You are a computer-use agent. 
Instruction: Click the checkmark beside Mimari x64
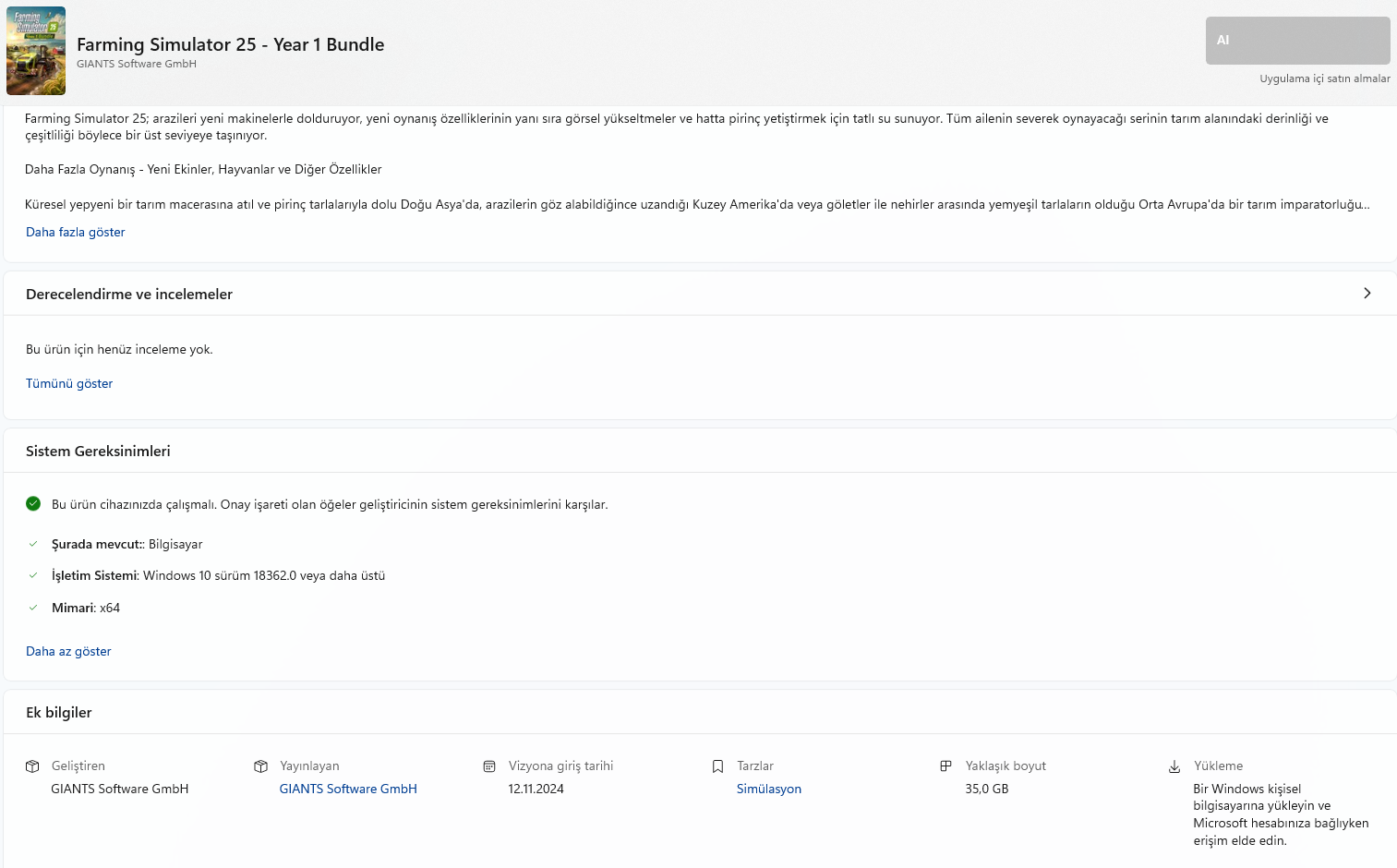(x=33, y=608)
